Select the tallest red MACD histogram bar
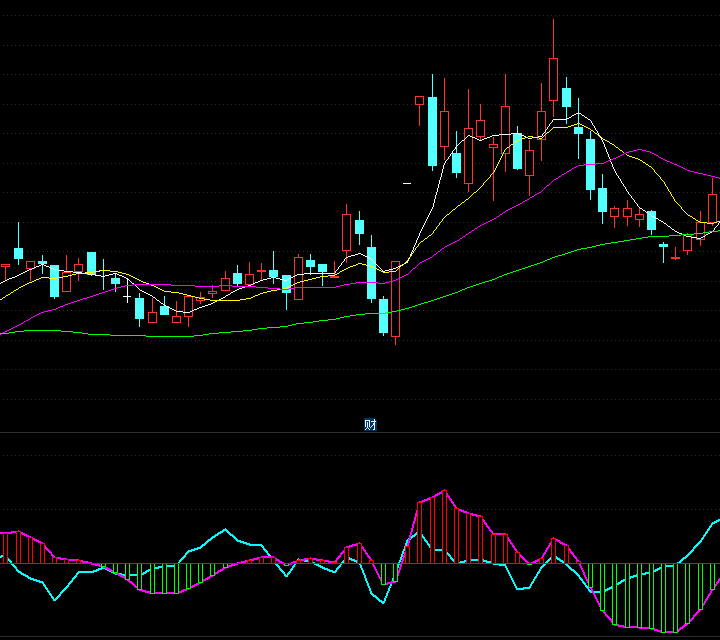The width and height of the screenshot is (720, 640). [444, 527]
